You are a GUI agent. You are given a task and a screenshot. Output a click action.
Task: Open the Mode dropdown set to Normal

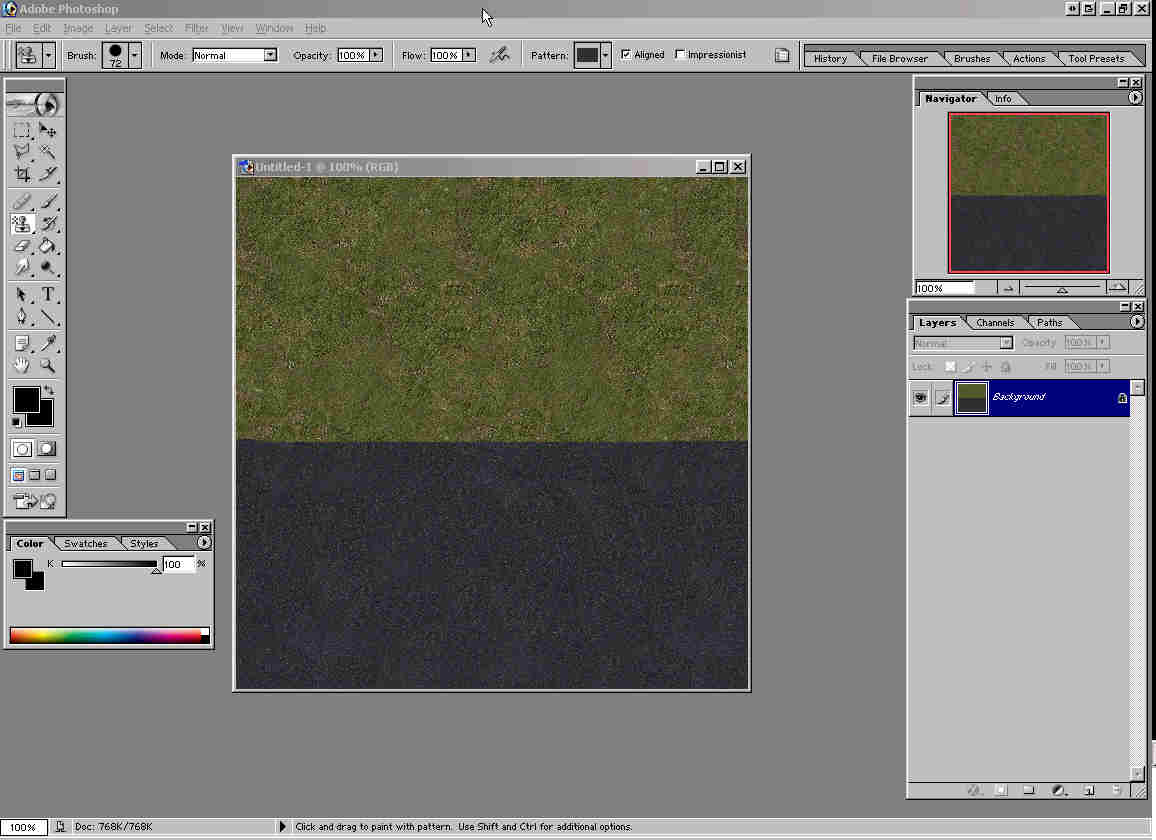[270, 55]
